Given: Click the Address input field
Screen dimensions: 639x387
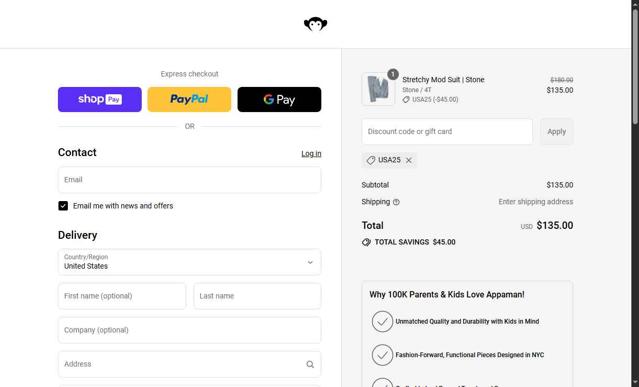Looking at the screenshot, I should 189,364.
